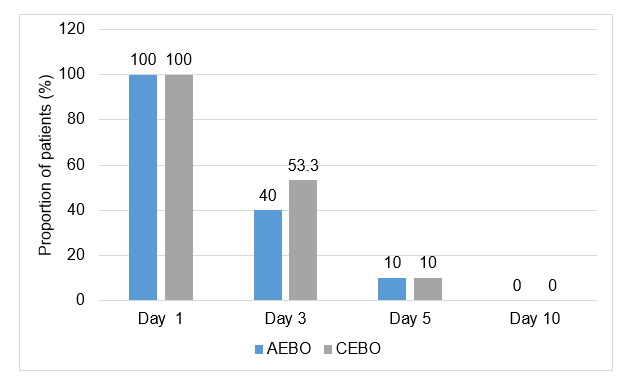Select the Day 1 axis label
The image size is (625, 381).
[160, 319]
